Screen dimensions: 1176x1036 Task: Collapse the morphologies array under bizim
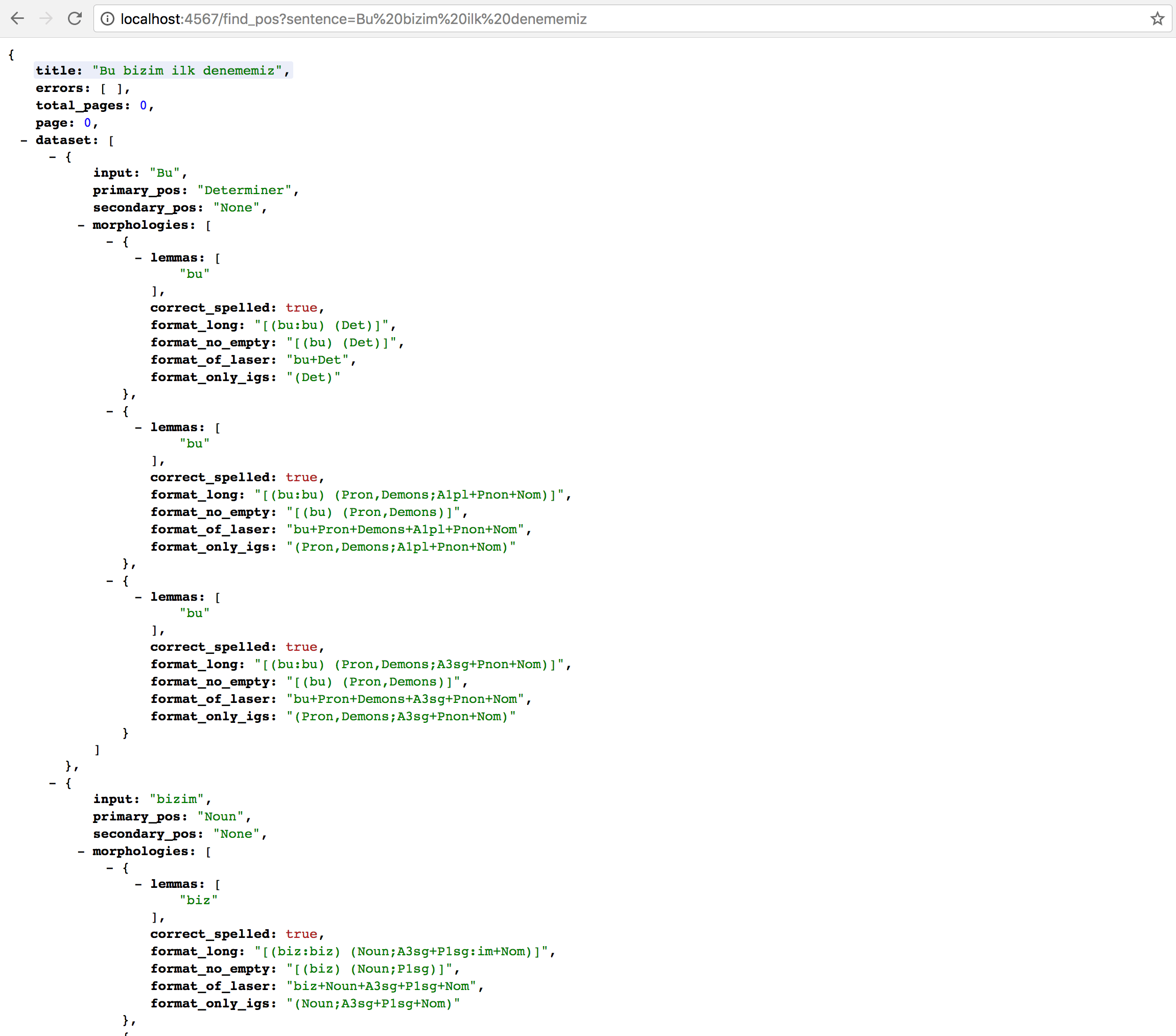pos(81,852)
